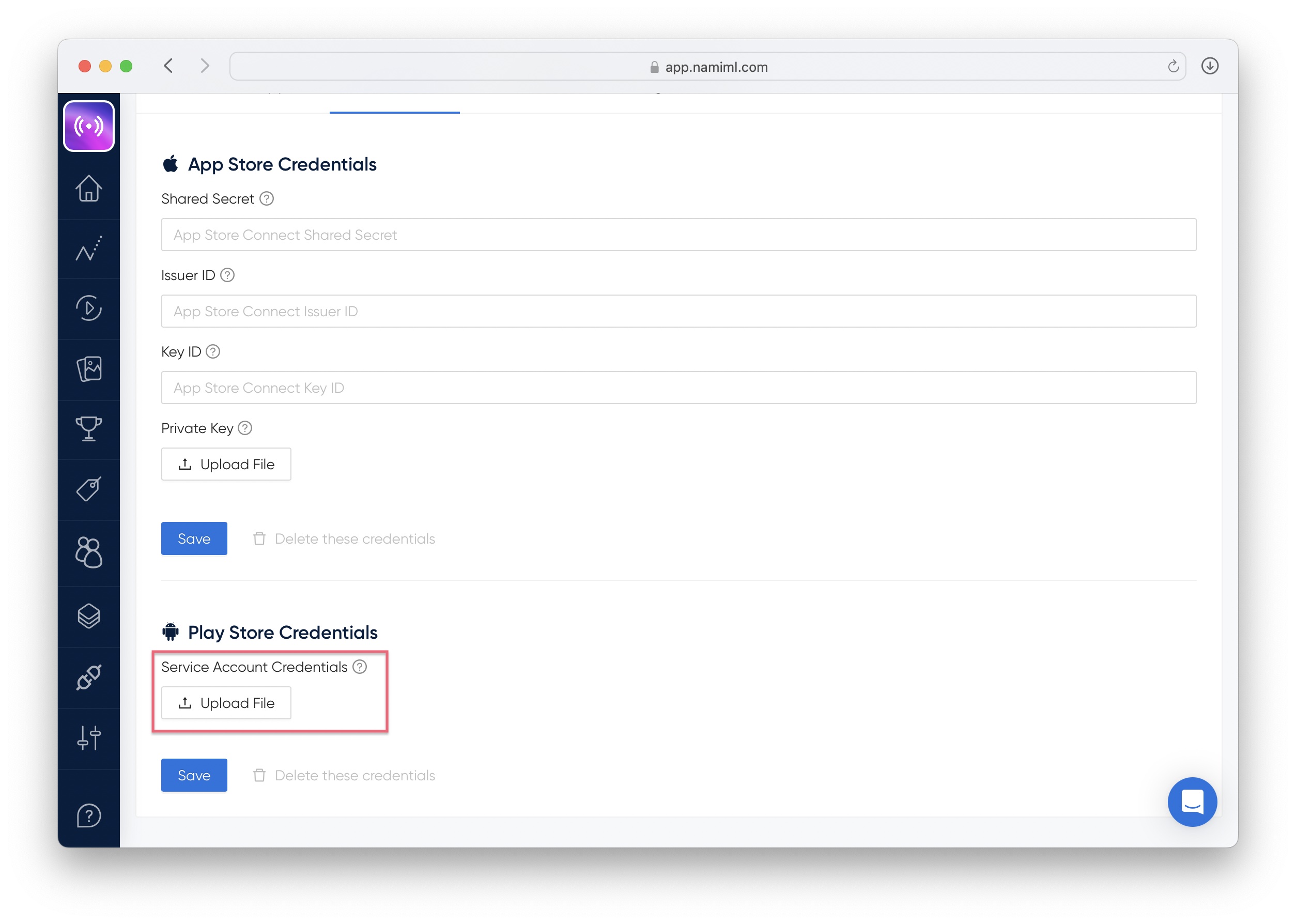This screenshot has width=1296, height=924.
Task: Click the App Store Connect Shared Secret field
Action: coord(678,235)
